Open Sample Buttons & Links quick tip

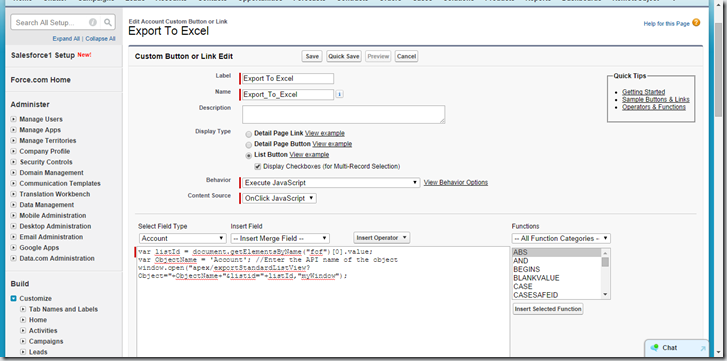[656, 99]
